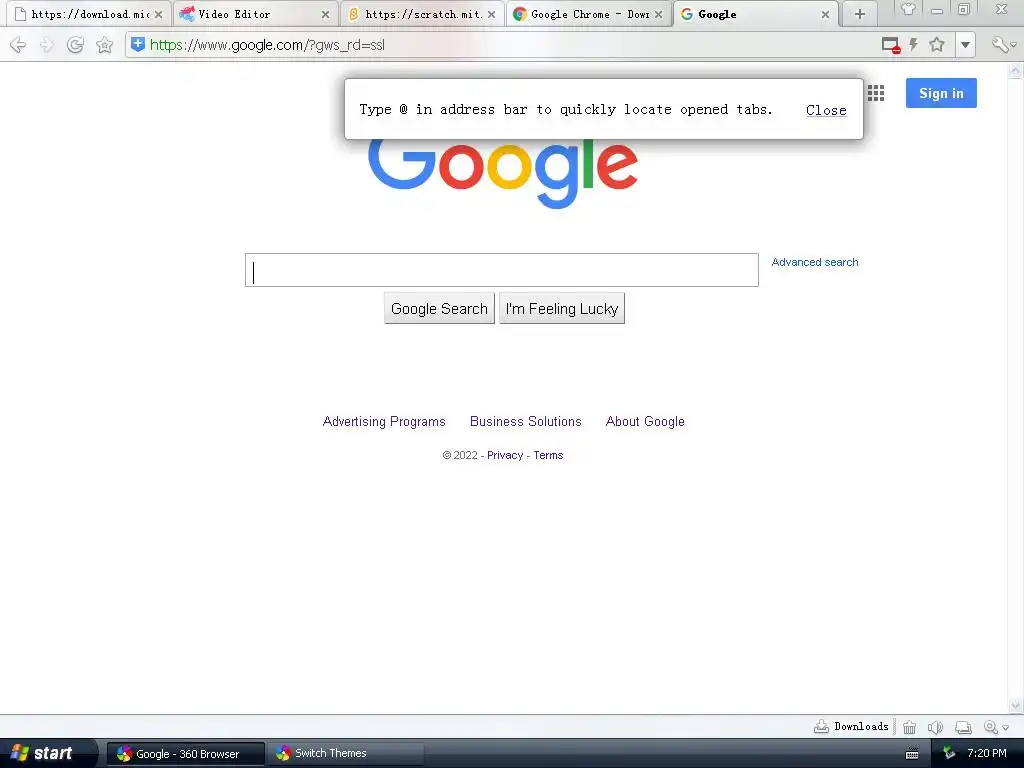1024x768 pixels.
Task: Dismiss the tip with the Close link
Action: [826, 110]
